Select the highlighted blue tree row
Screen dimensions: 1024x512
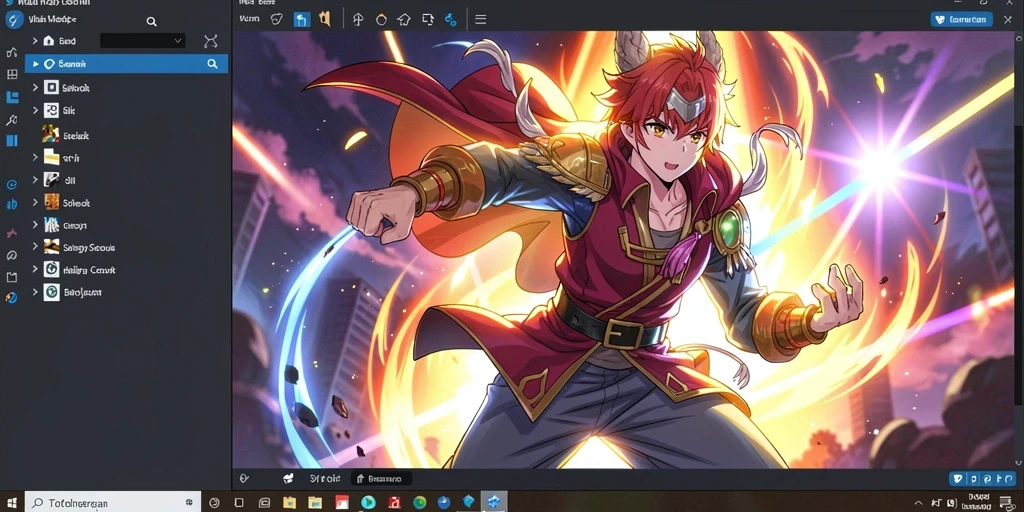point(127,63)
